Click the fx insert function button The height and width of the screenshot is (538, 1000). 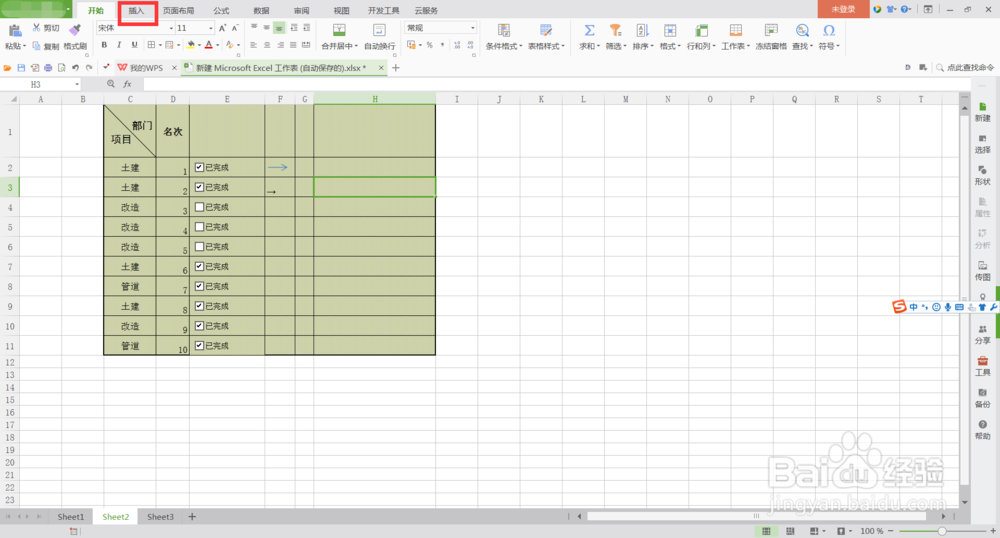pyautogui.click(x=128, y=84)
